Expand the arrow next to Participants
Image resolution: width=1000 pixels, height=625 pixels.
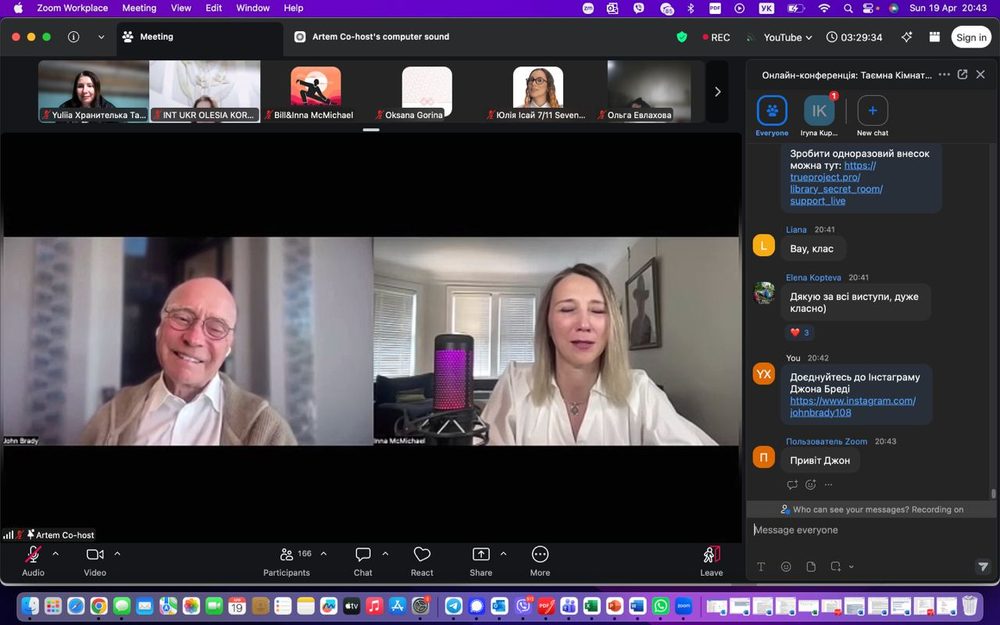(x=323, y=554)
